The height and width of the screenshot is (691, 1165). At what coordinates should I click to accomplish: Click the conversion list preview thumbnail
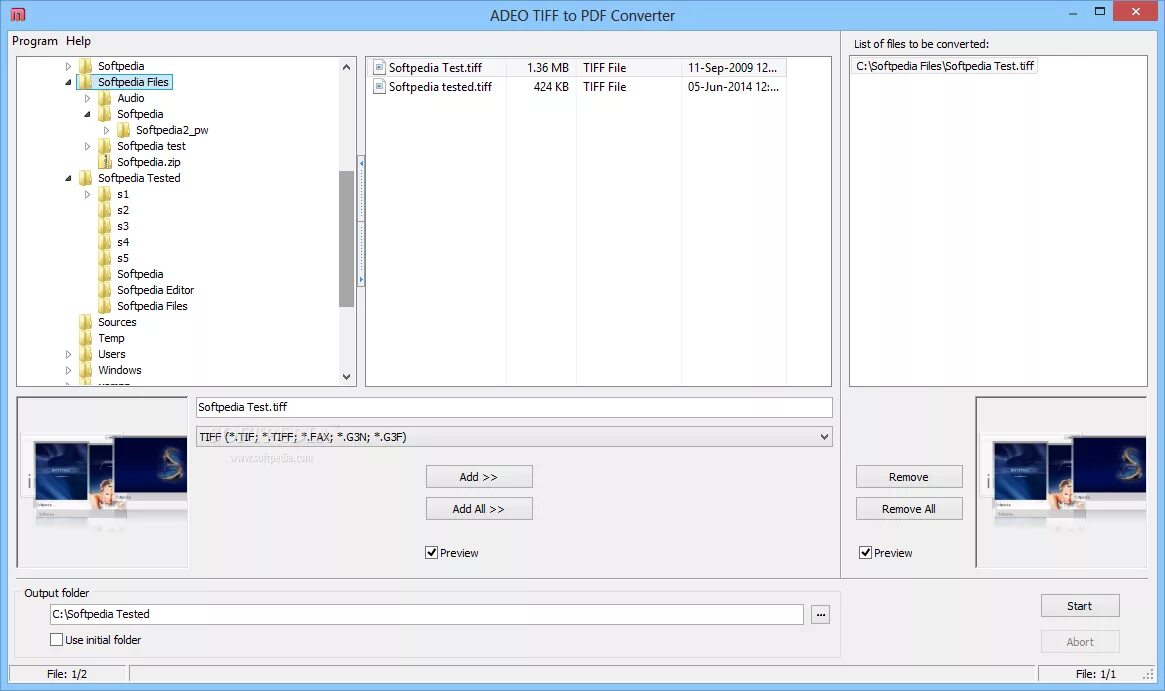click(1062, 482)
